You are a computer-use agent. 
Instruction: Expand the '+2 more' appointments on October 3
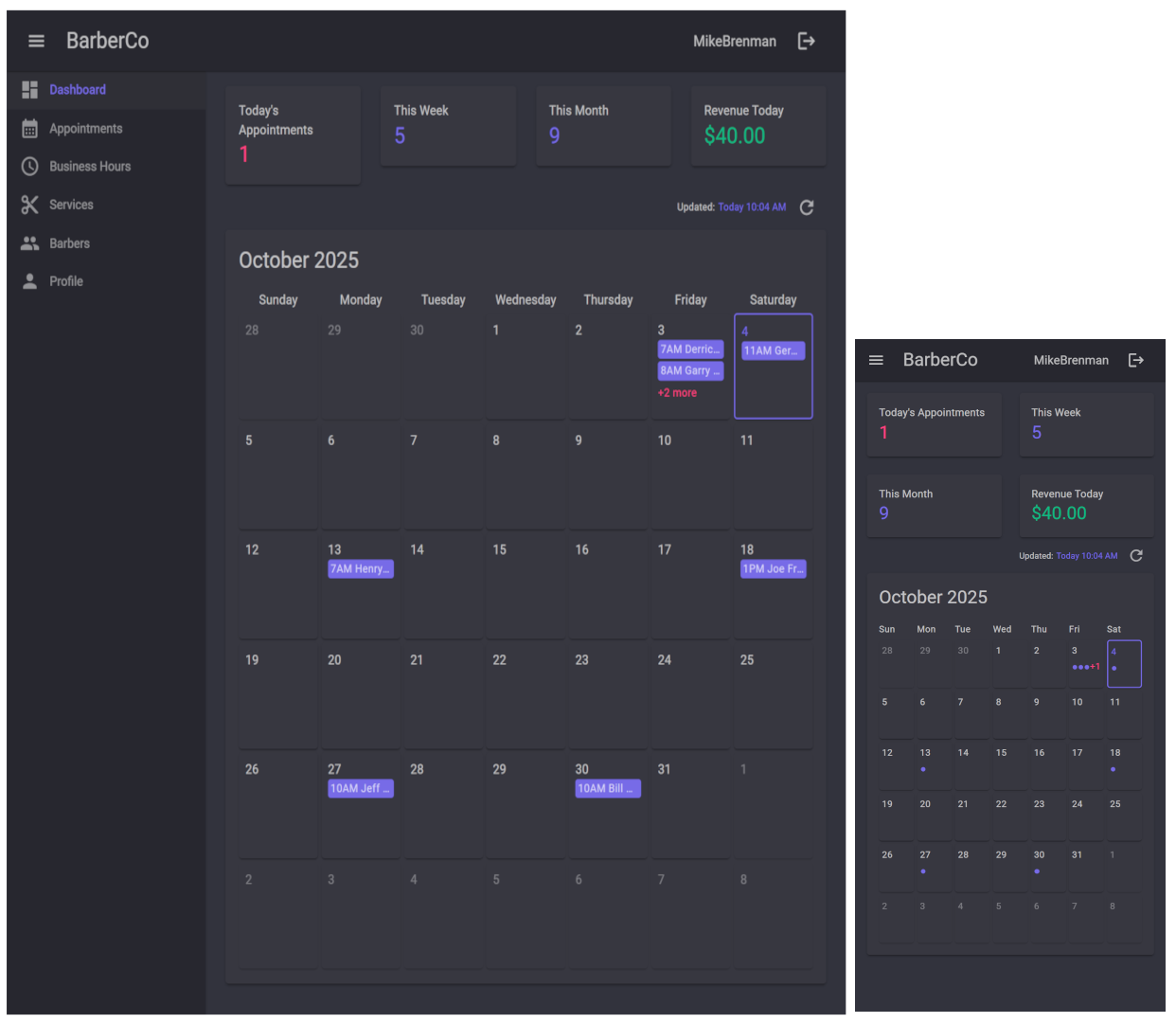[x=677, y=393]
